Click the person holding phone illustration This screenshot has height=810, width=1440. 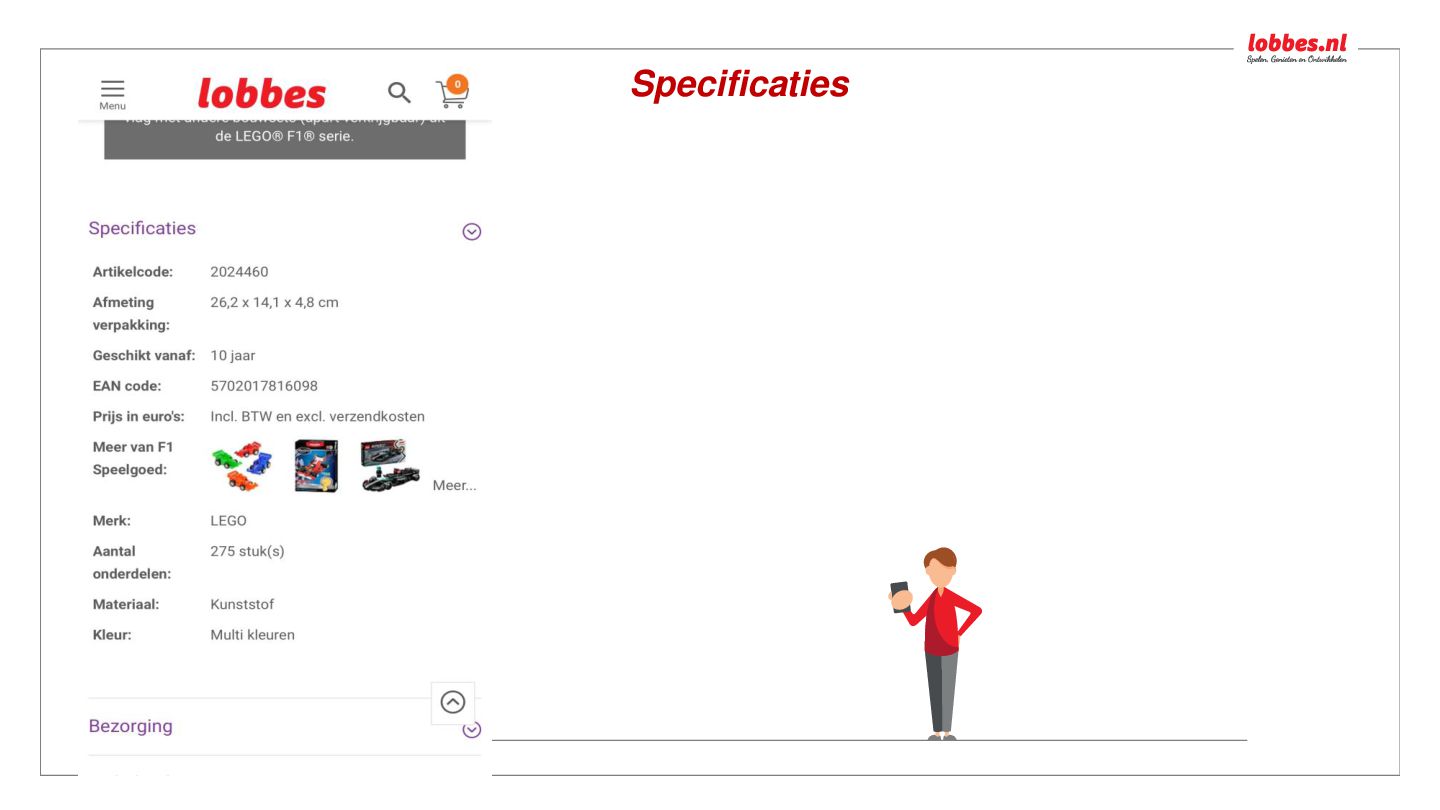[x=936, y=643]
